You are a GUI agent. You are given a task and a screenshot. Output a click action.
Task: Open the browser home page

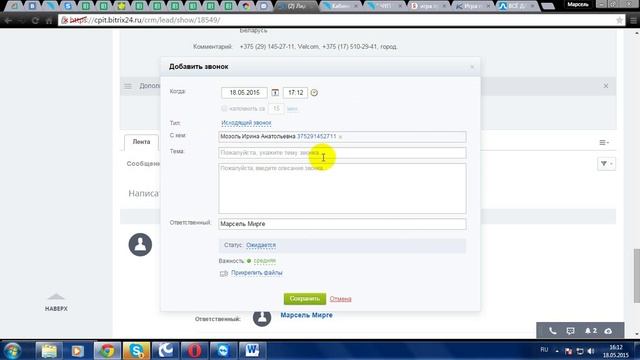(x=49, y=20)
